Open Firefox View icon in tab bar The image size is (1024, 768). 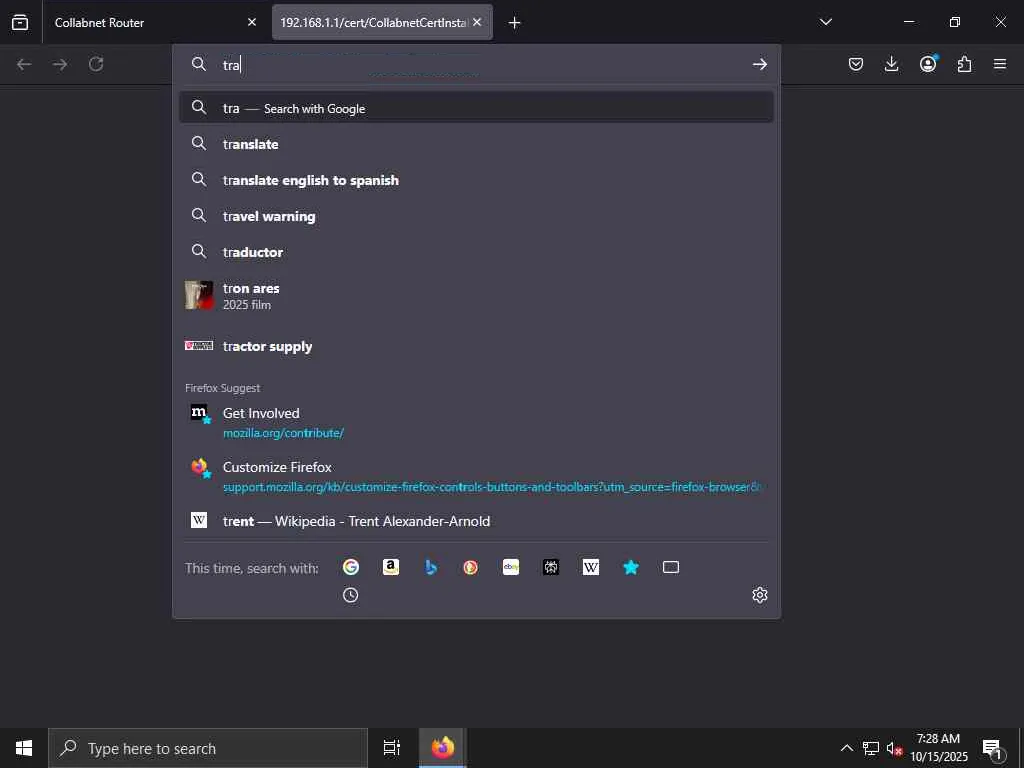pos(20,22)
